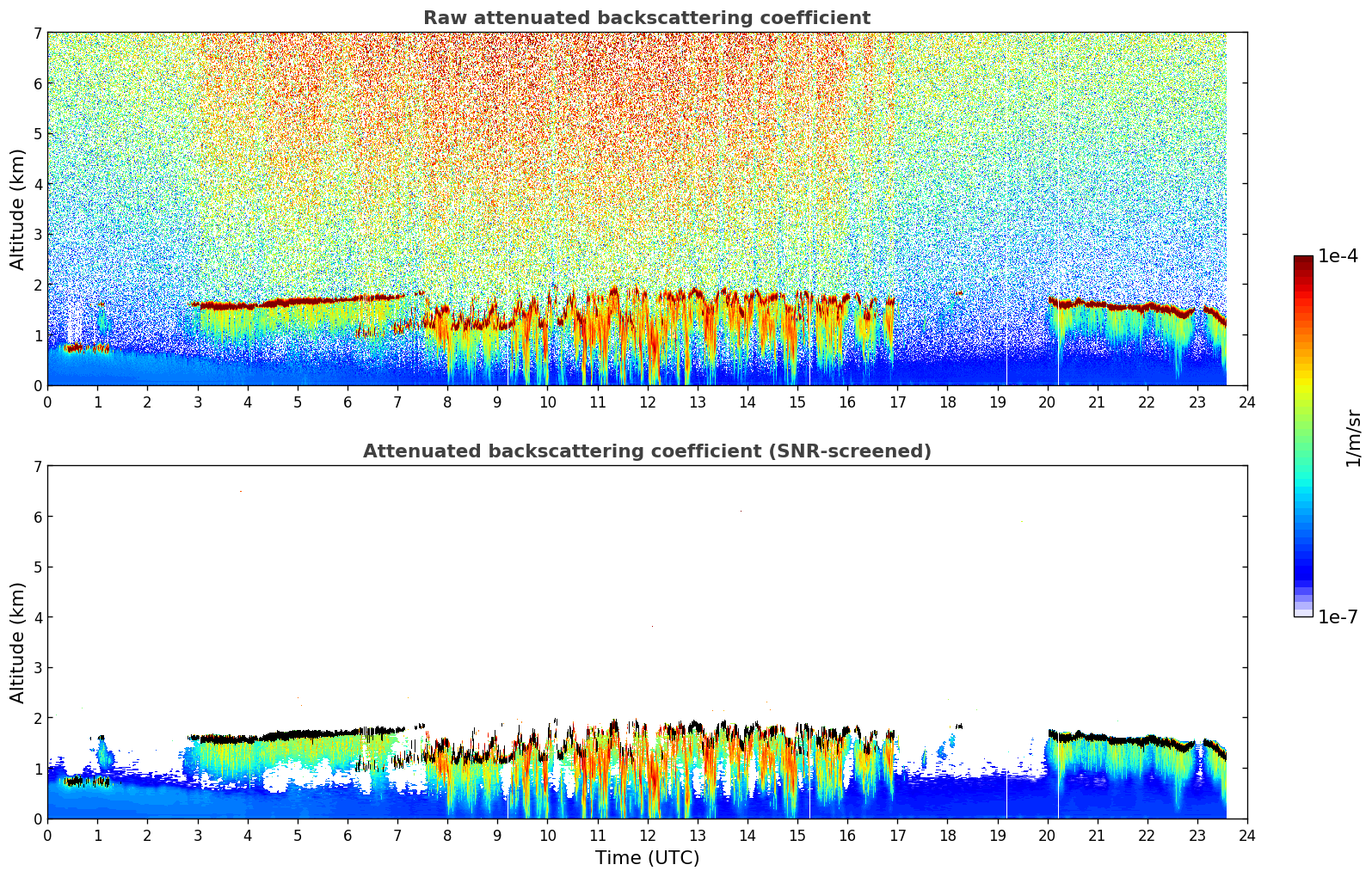The height and width of the screenshot is (877, 1372).
Task: Click hour 12 tick label on the top plot
Action: pos(647,402)
